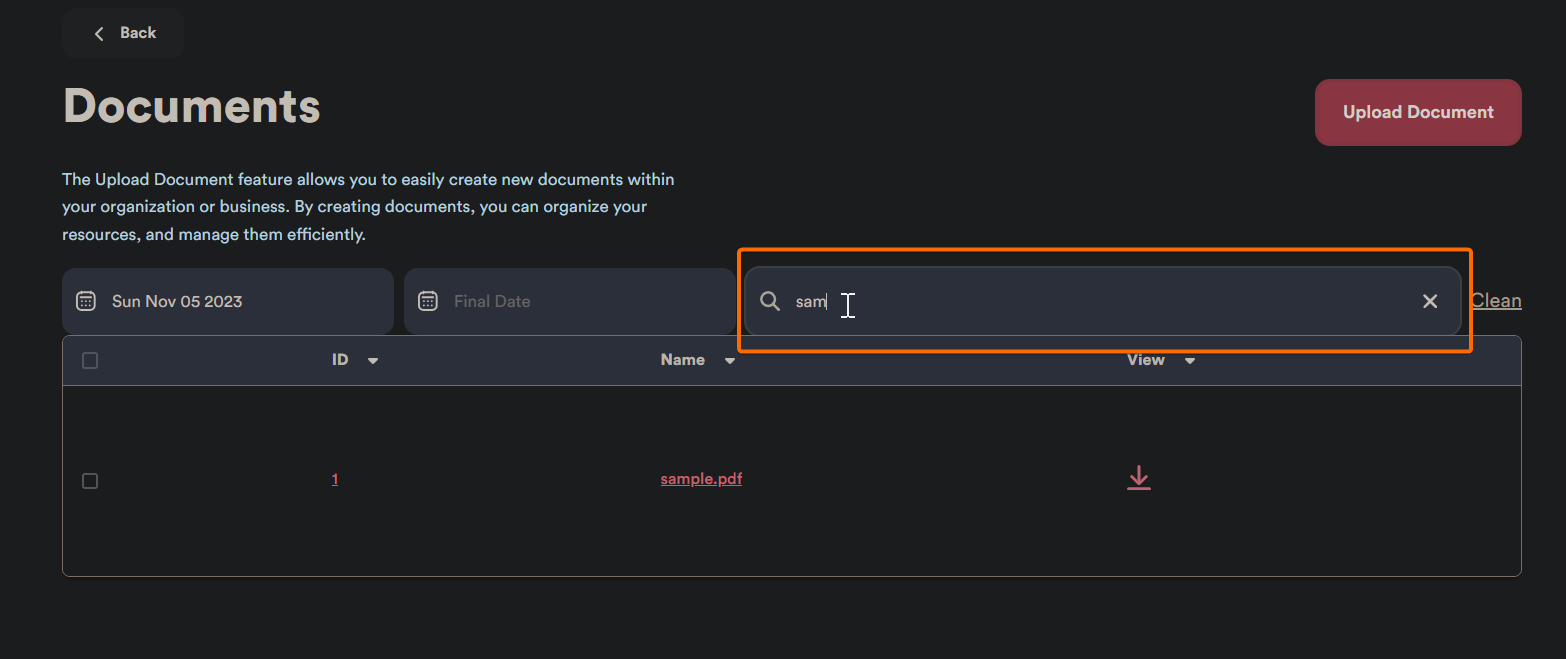Check the checkbox for the sample.pdf row
The height and width of the screenshot is (659, 1566).
tap(90, 481)
